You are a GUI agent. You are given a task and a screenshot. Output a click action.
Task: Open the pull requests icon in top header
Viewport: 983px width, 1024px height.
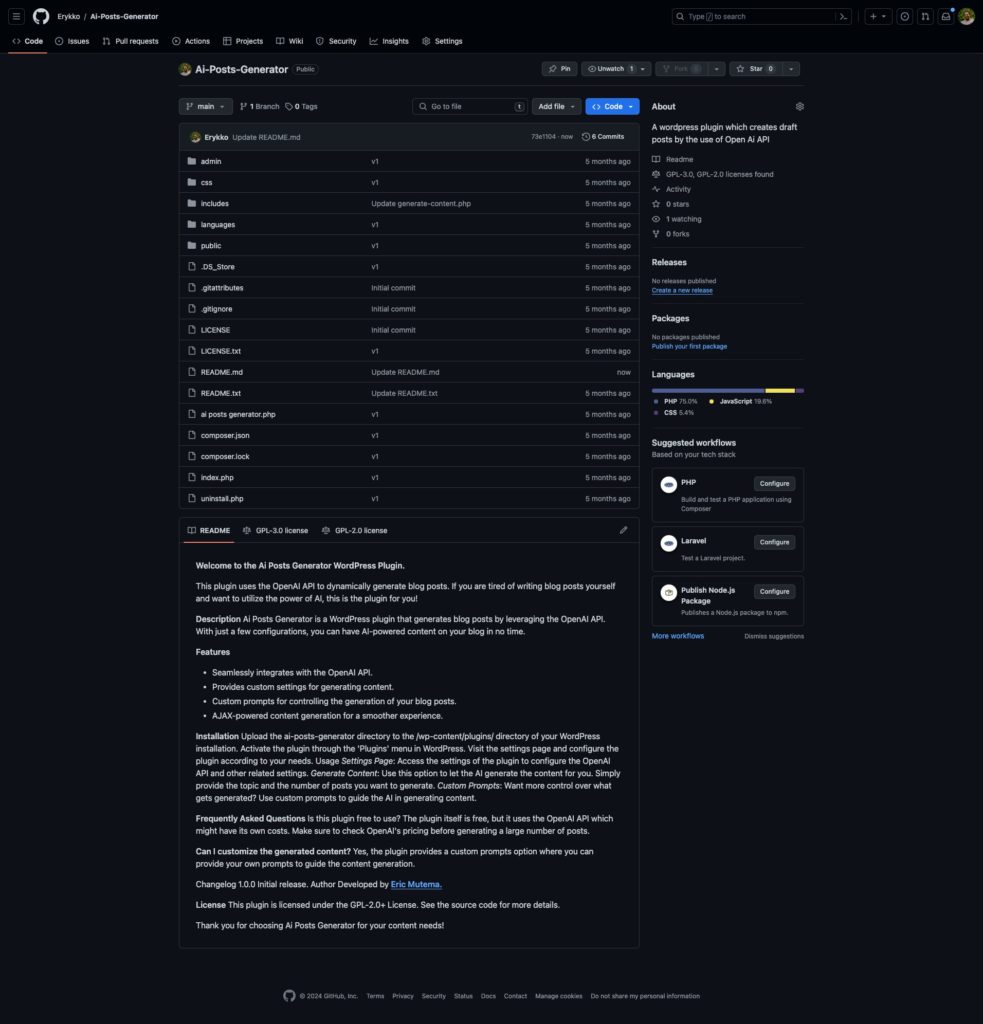coord(925,16)
